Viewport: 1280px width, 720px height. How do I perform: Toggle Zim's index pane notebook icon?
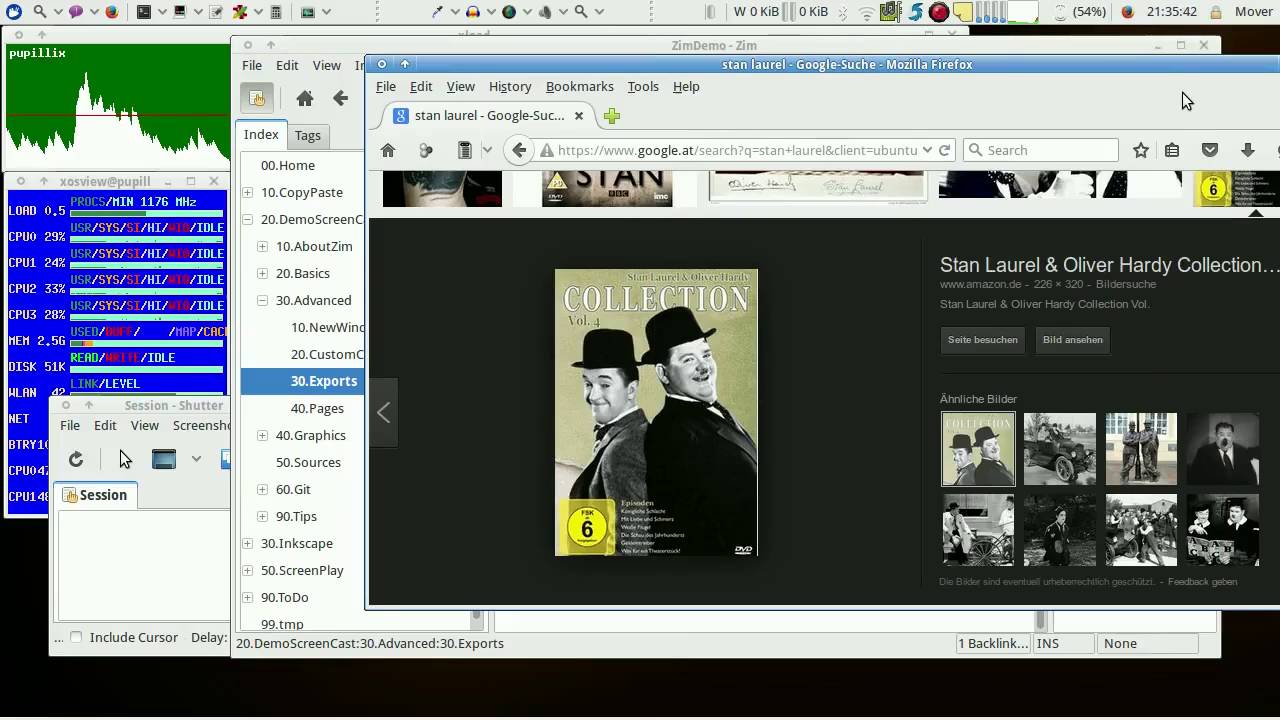[x=257, y=98]
